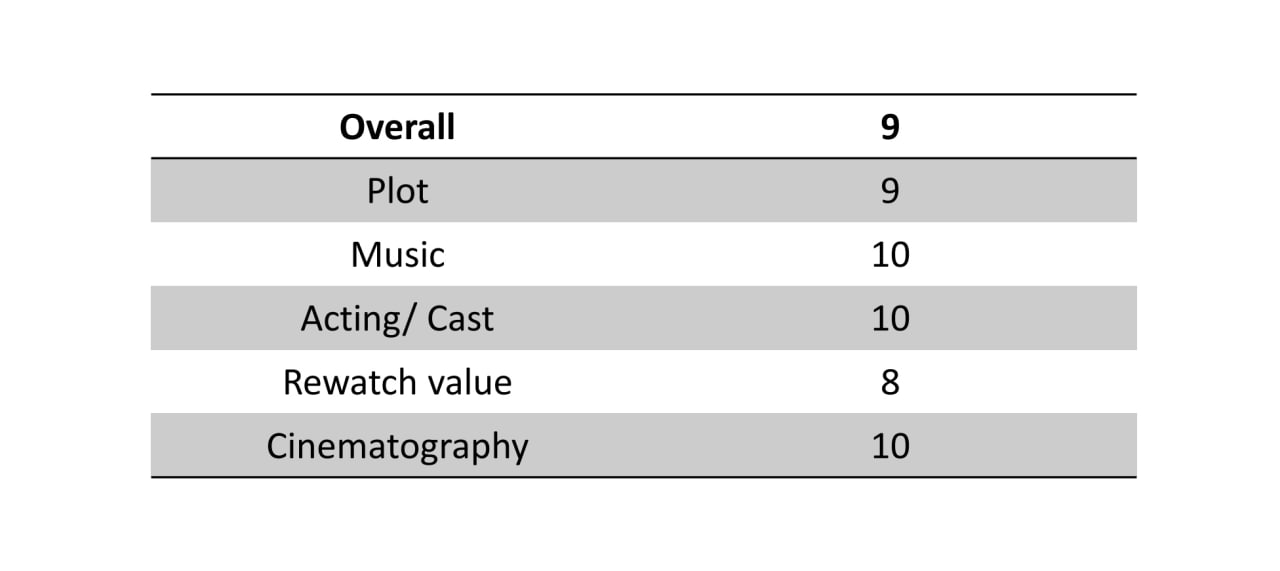Image resolution: width=1280 pixels, height=571 pixels.
Task: Click the Plot row label
Action: (397, 190)
